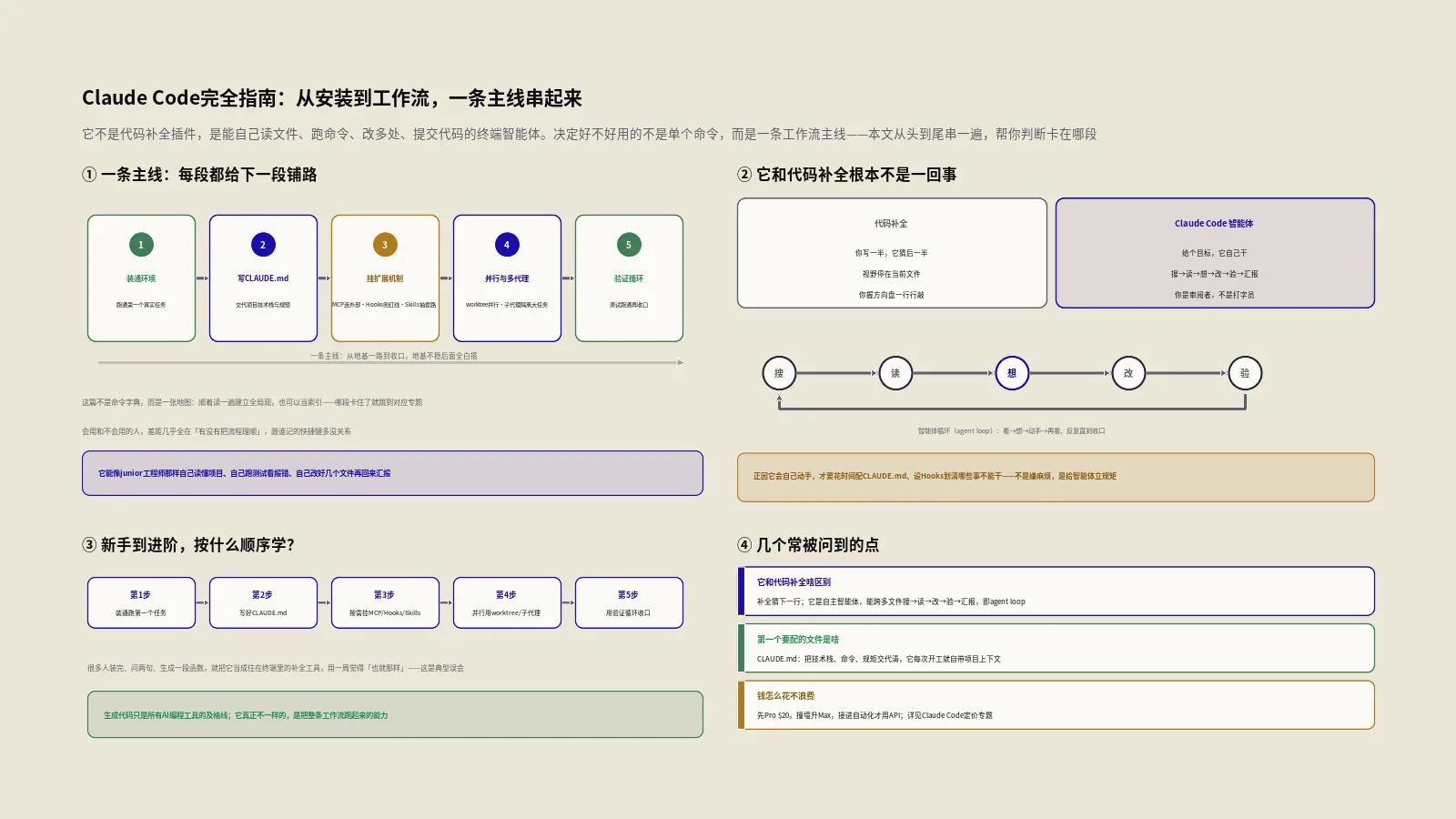Click the orange number 3 circle
Image resolution: width=1456 pixels, height=819 pixels.
(385, 245)
